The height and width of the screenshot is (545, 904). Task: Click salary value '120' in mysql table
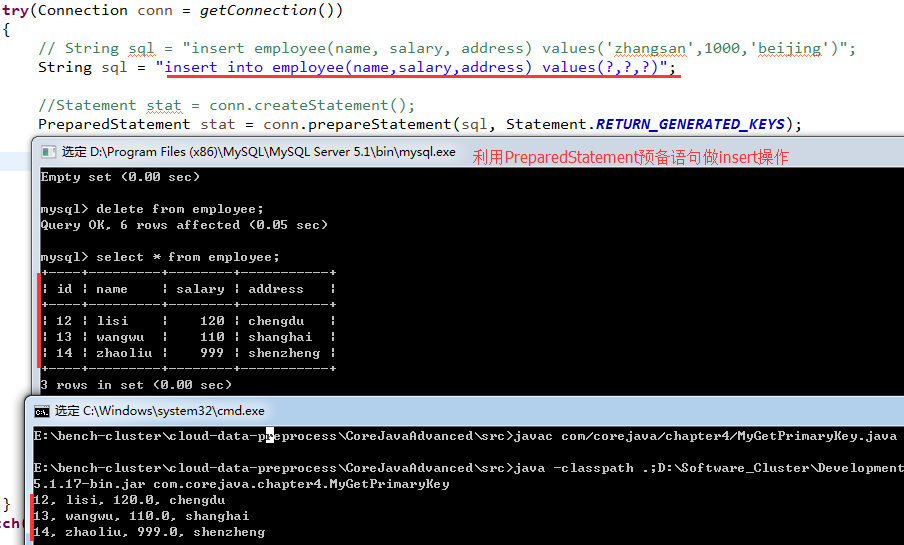click(x=212, y=321)
